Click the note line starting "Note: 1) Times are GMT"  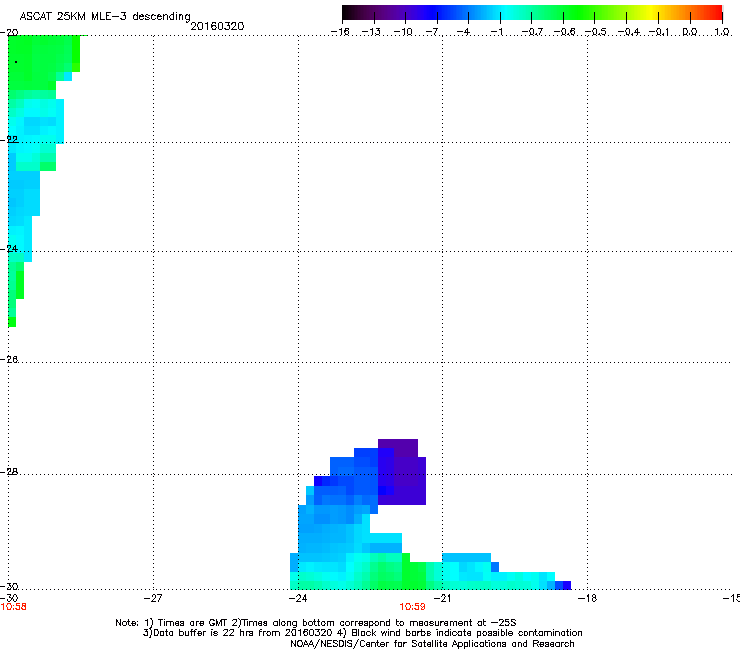316,623
